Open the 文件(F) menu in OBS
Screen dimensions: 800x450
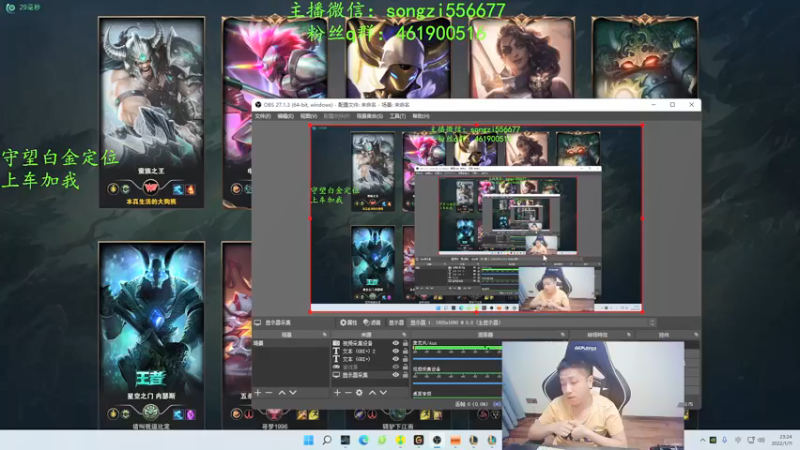(263, 116)
